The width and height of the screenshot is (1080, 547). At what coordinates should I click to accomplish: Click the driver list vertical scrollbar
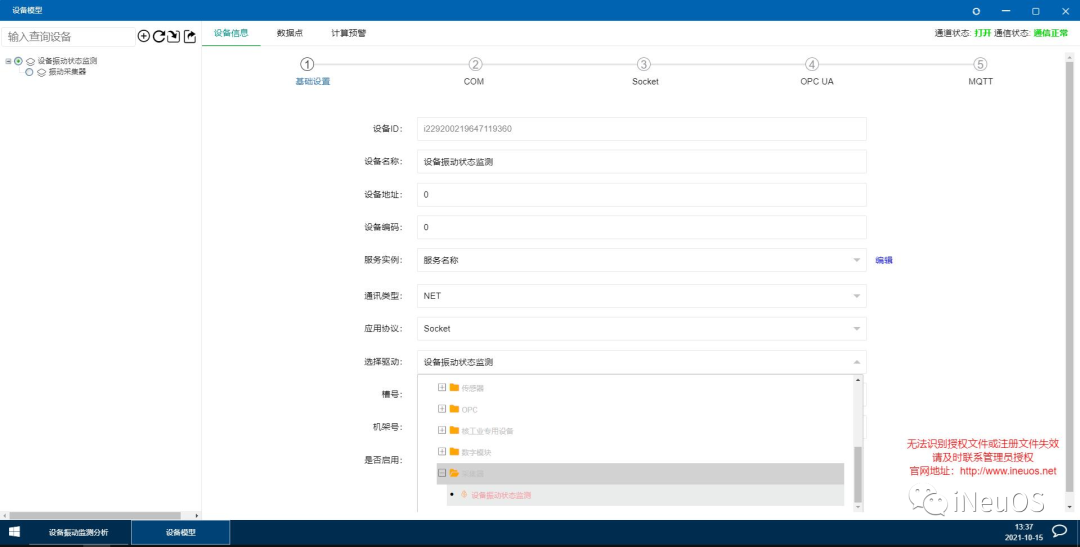tap(858, 474)
